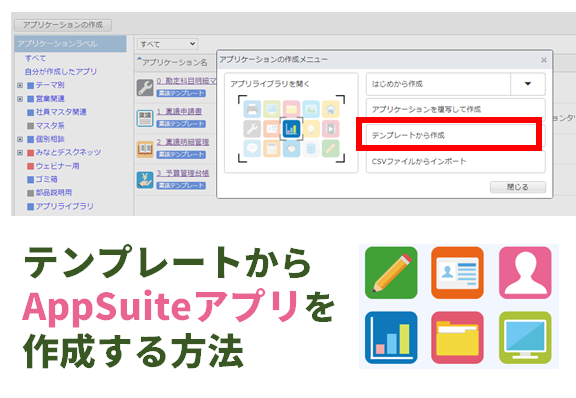The height and width of the screenshot is (398, 576).
Task: Click the printer icon in the library grid
Action: pos(252,109)
